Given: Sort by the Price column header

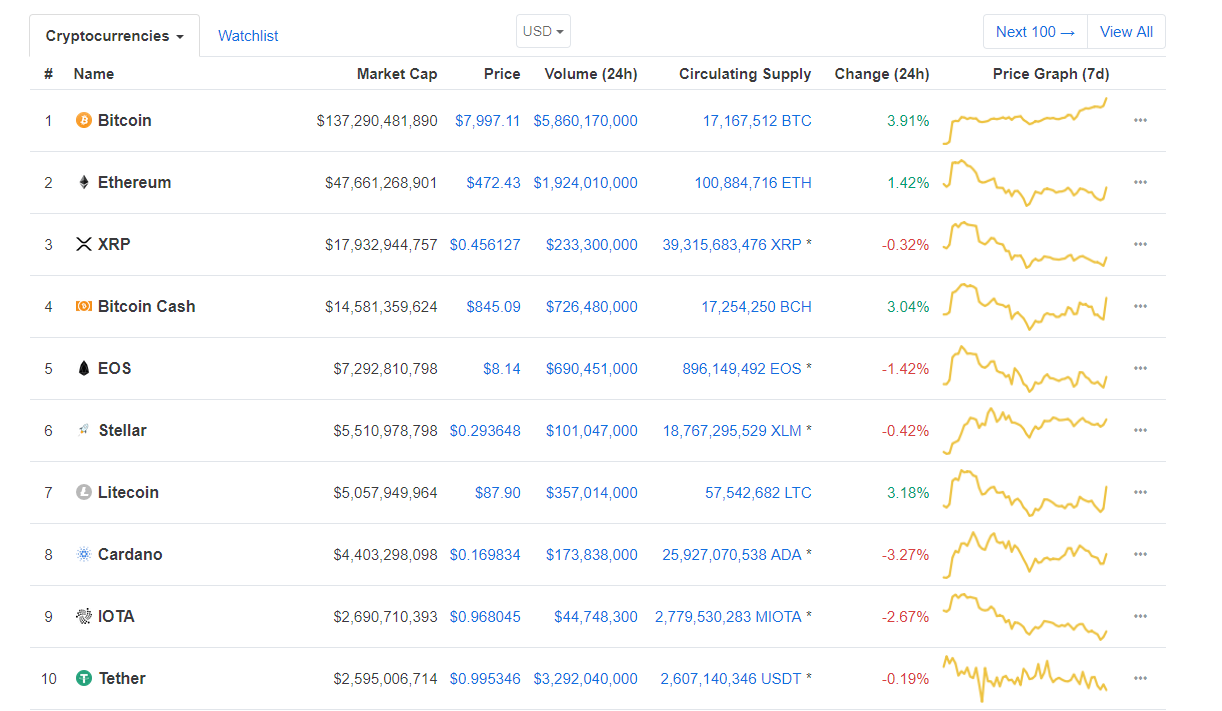Looking at the screenshot, I should pyautogui.click(x=502, y=74).
